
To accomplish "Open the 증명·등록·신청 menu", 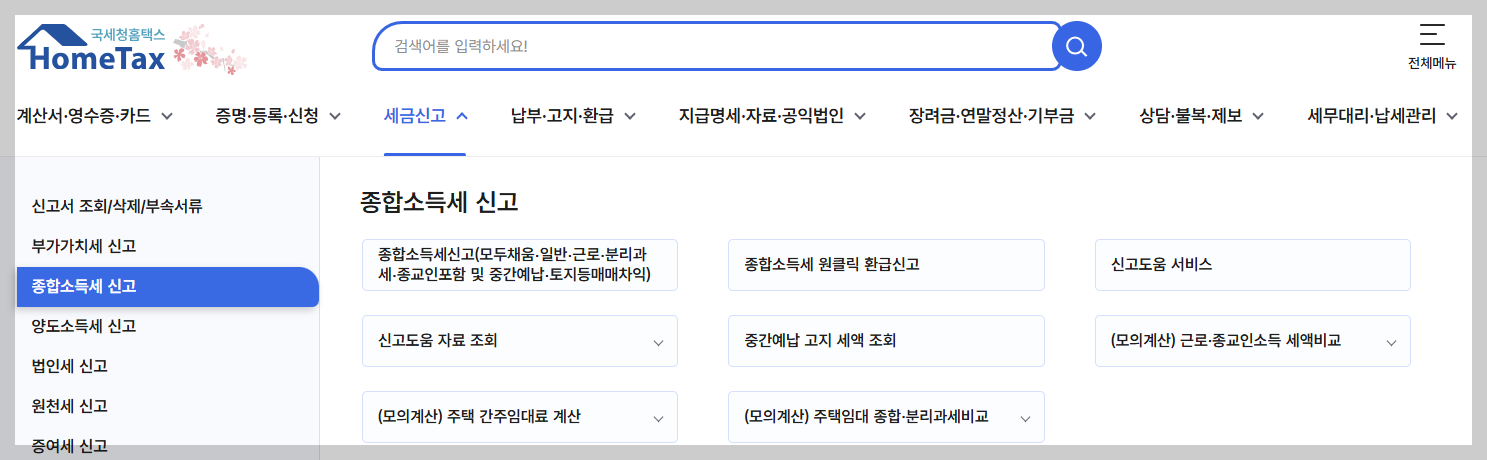I will (279, 116).
